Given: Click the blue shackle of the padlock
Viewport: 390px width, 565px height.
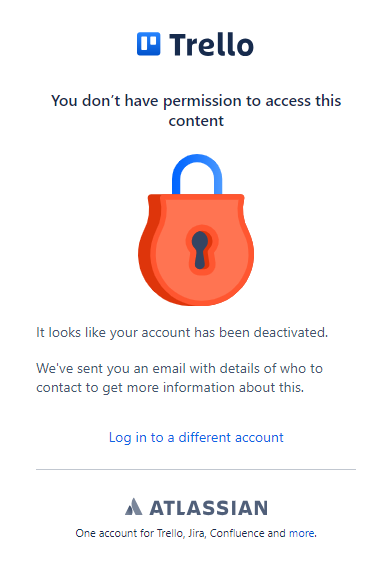Looking at the screenshot, I should point(197,174).
